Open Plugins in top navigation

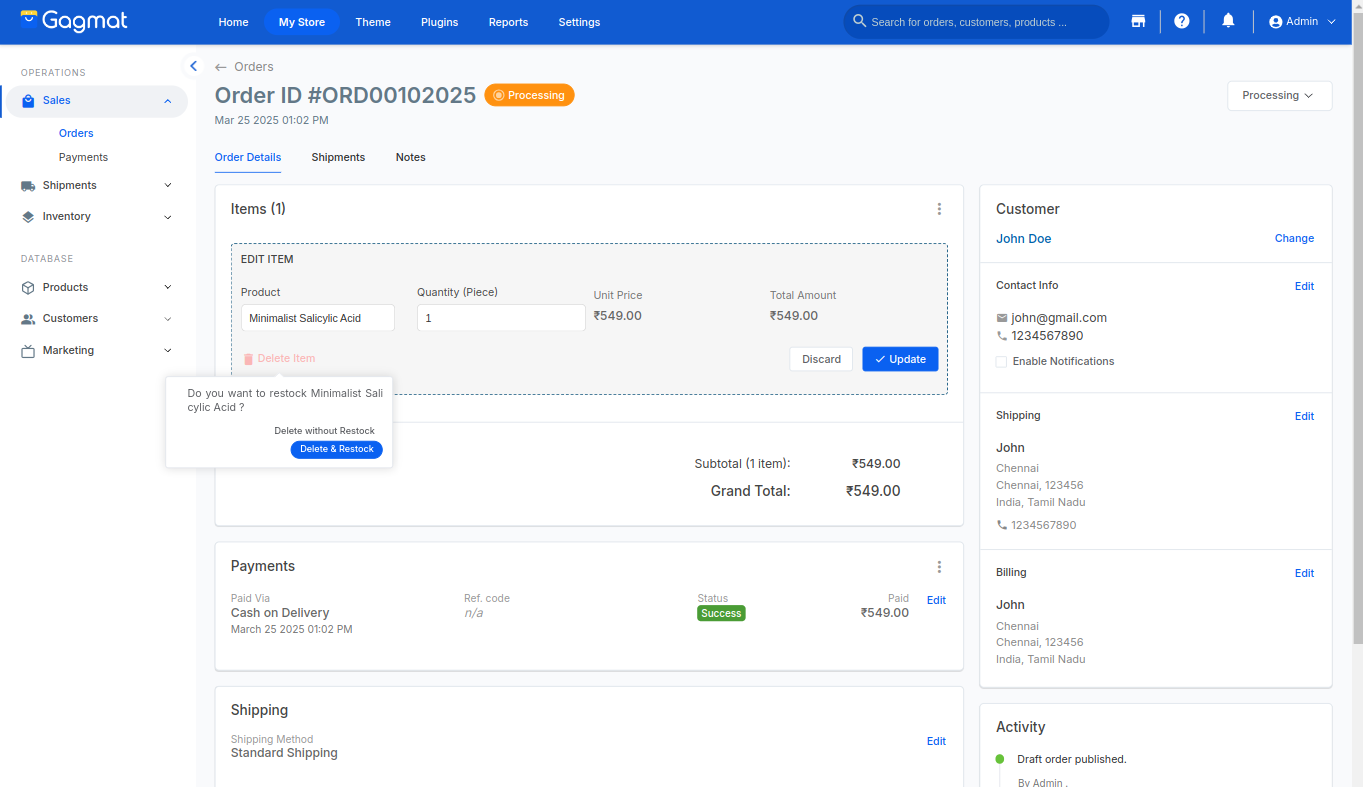point(440,22)
